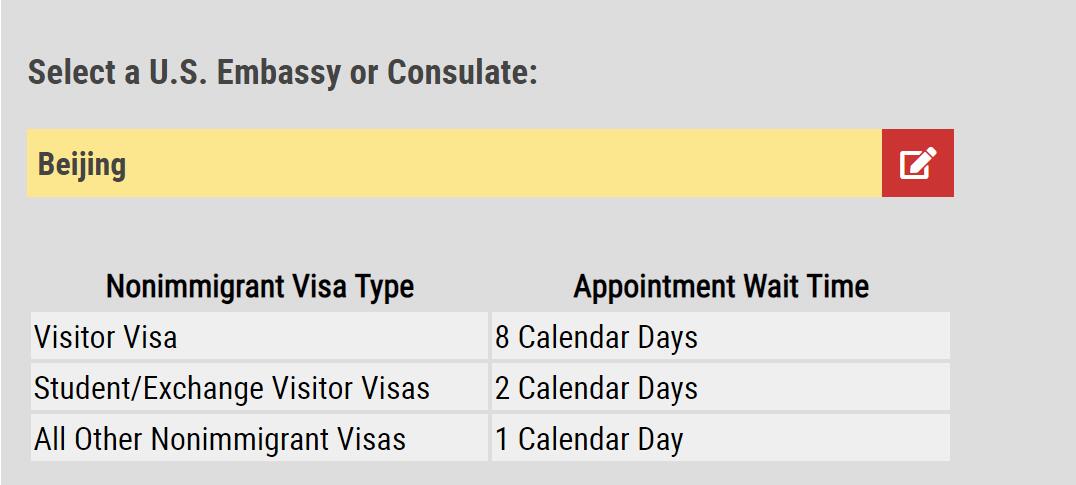Click the red edit pencil icon

coord(917,163)
